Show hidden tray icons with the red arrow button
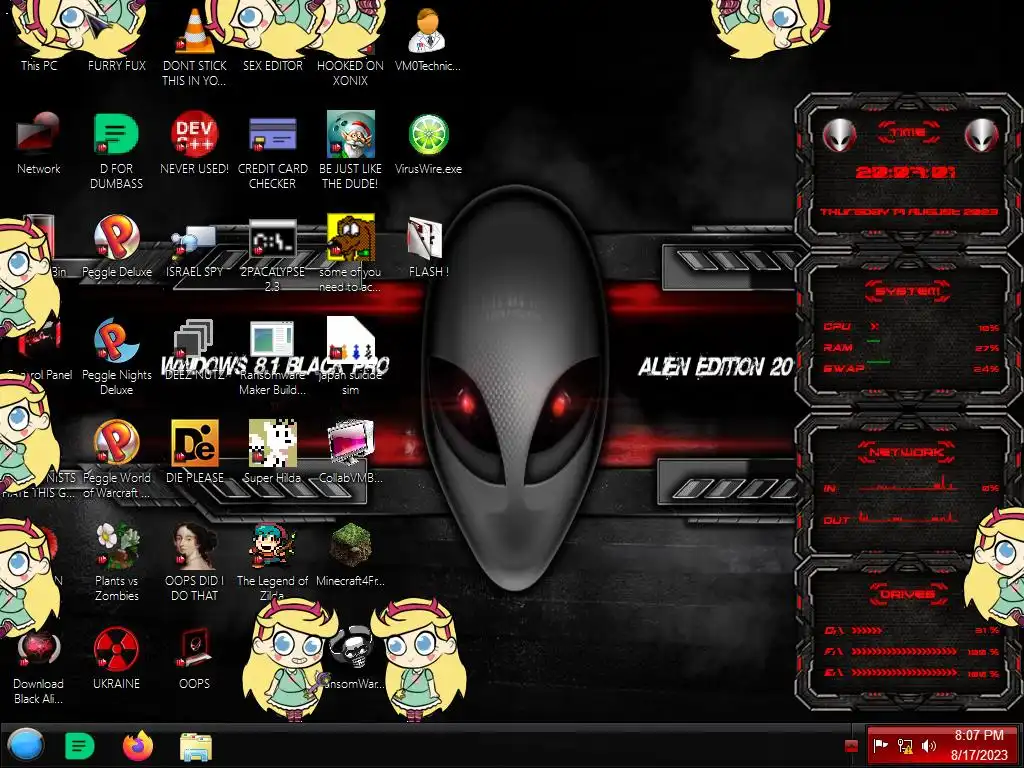 [851, 746]
